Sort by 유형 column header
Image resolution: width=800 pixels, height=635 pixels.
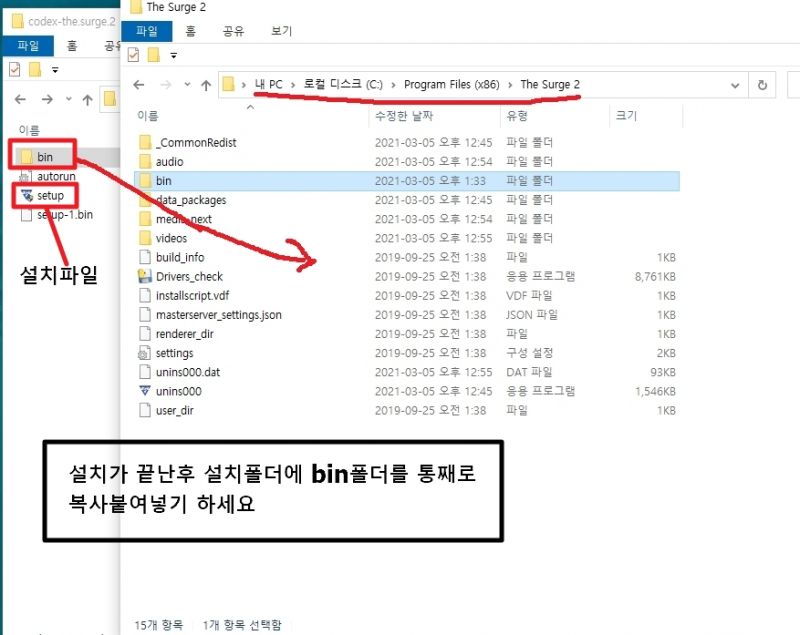tap(517, 116)
